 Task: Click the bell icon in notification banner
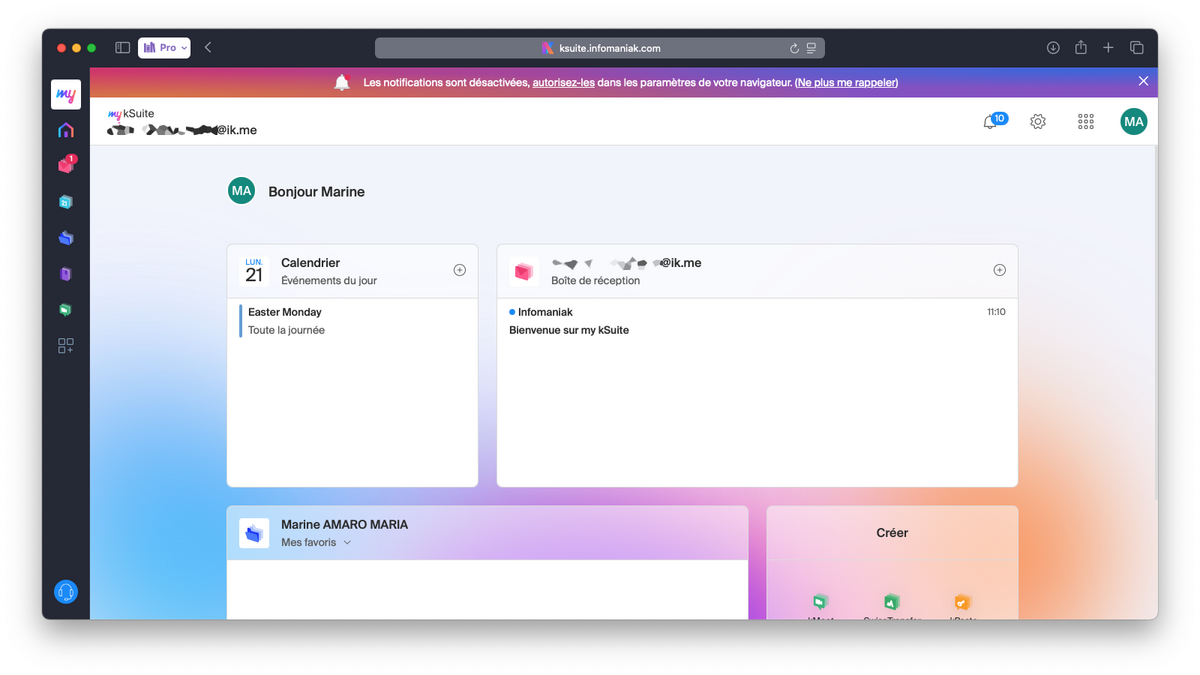click(342, 83)
